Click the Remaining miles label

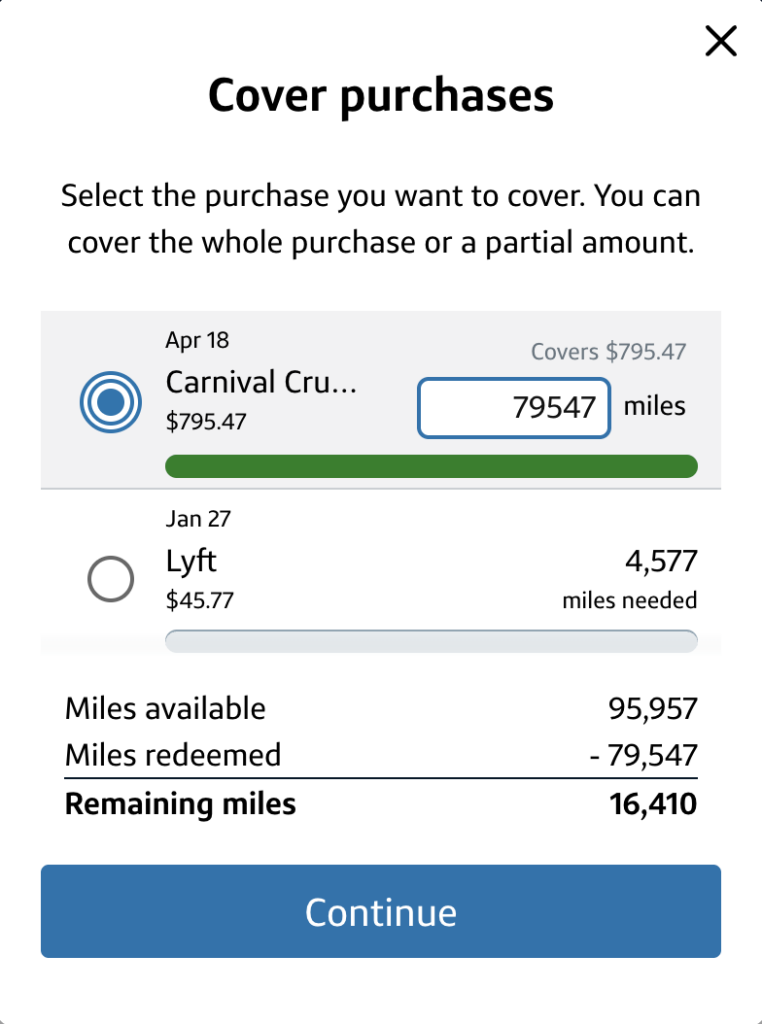pos(180,804)
